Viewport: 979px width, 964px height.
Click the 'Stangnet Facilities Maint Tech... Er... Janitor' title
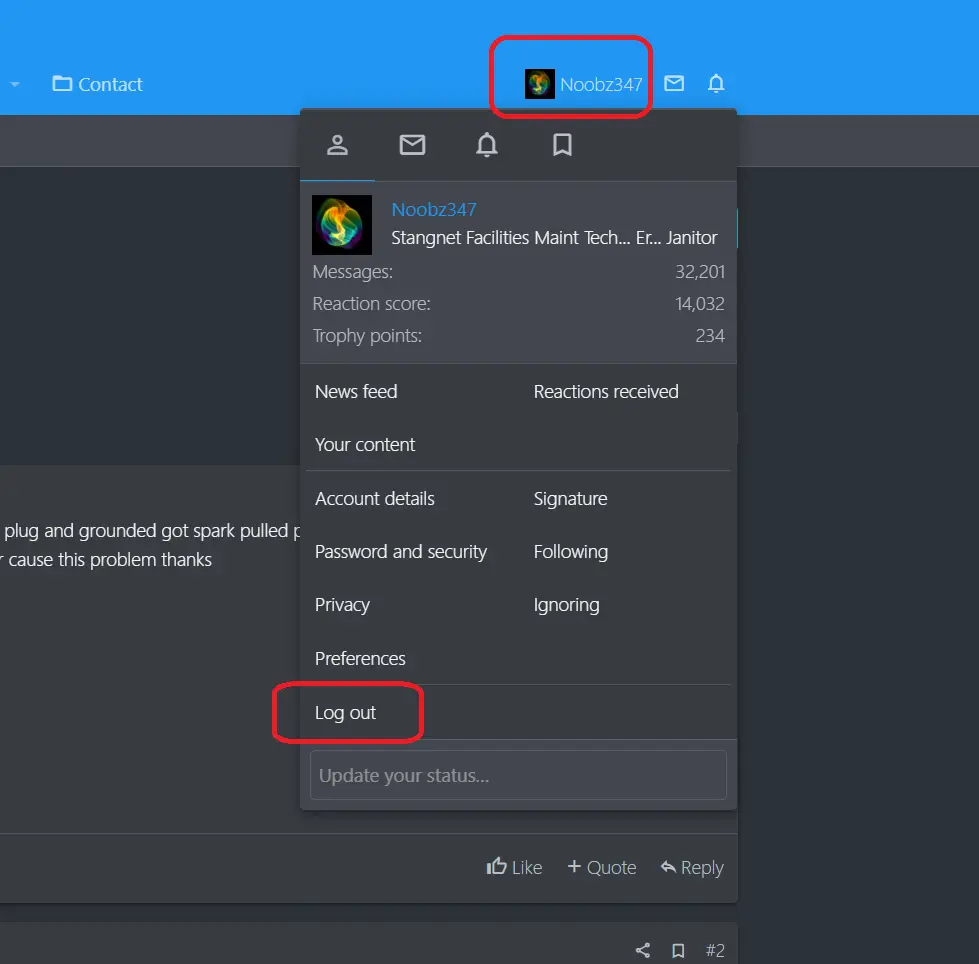(x=554, y=238)
